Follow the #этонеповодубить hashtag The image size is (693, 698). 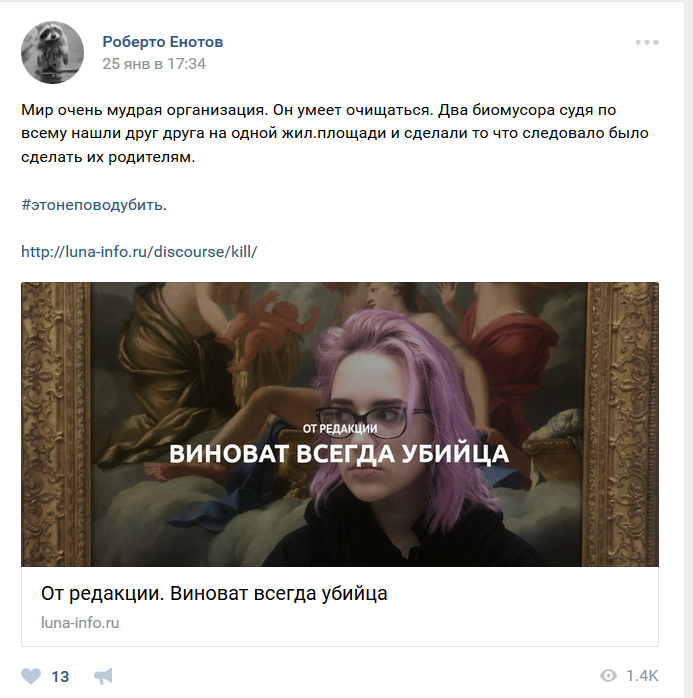click(x=92, y=205)
